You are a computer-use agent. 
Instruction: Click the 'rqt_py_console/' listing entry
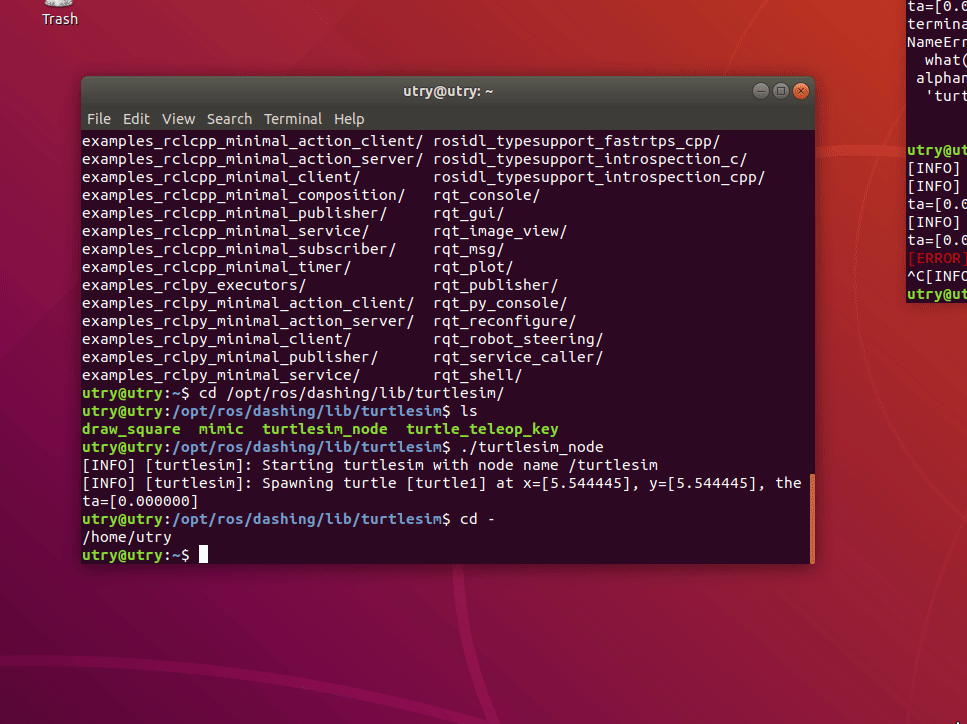coord(500,303)
